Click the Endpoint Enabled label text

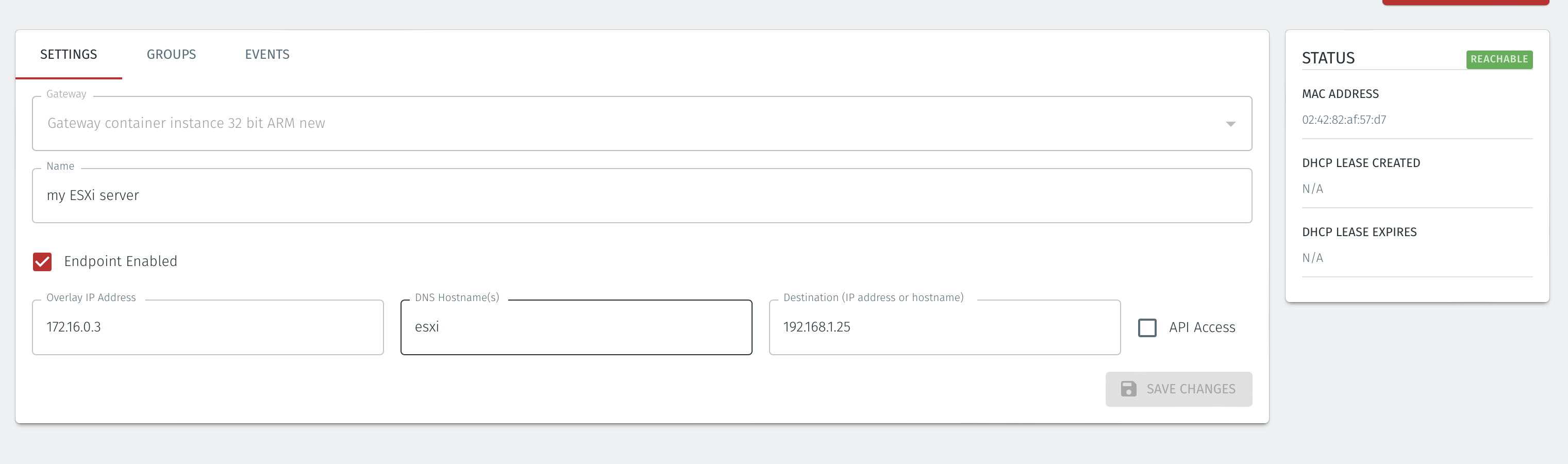point(121,261)
